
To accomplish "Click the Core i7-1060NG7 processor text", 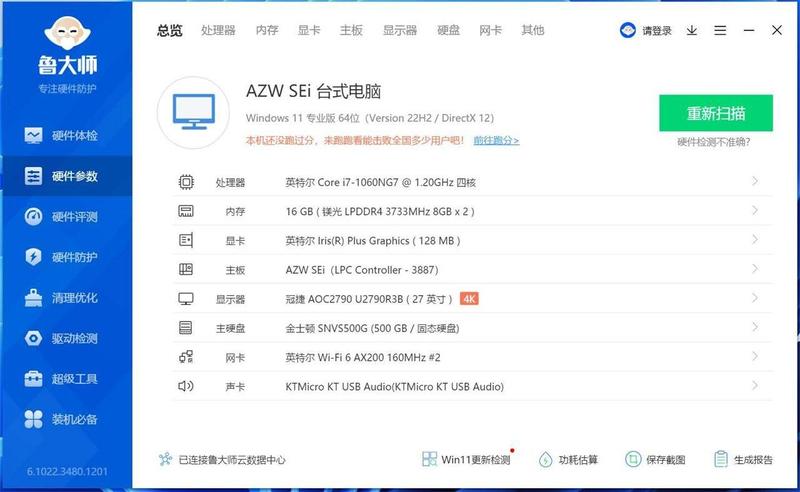I will click(x=380, y=183).
